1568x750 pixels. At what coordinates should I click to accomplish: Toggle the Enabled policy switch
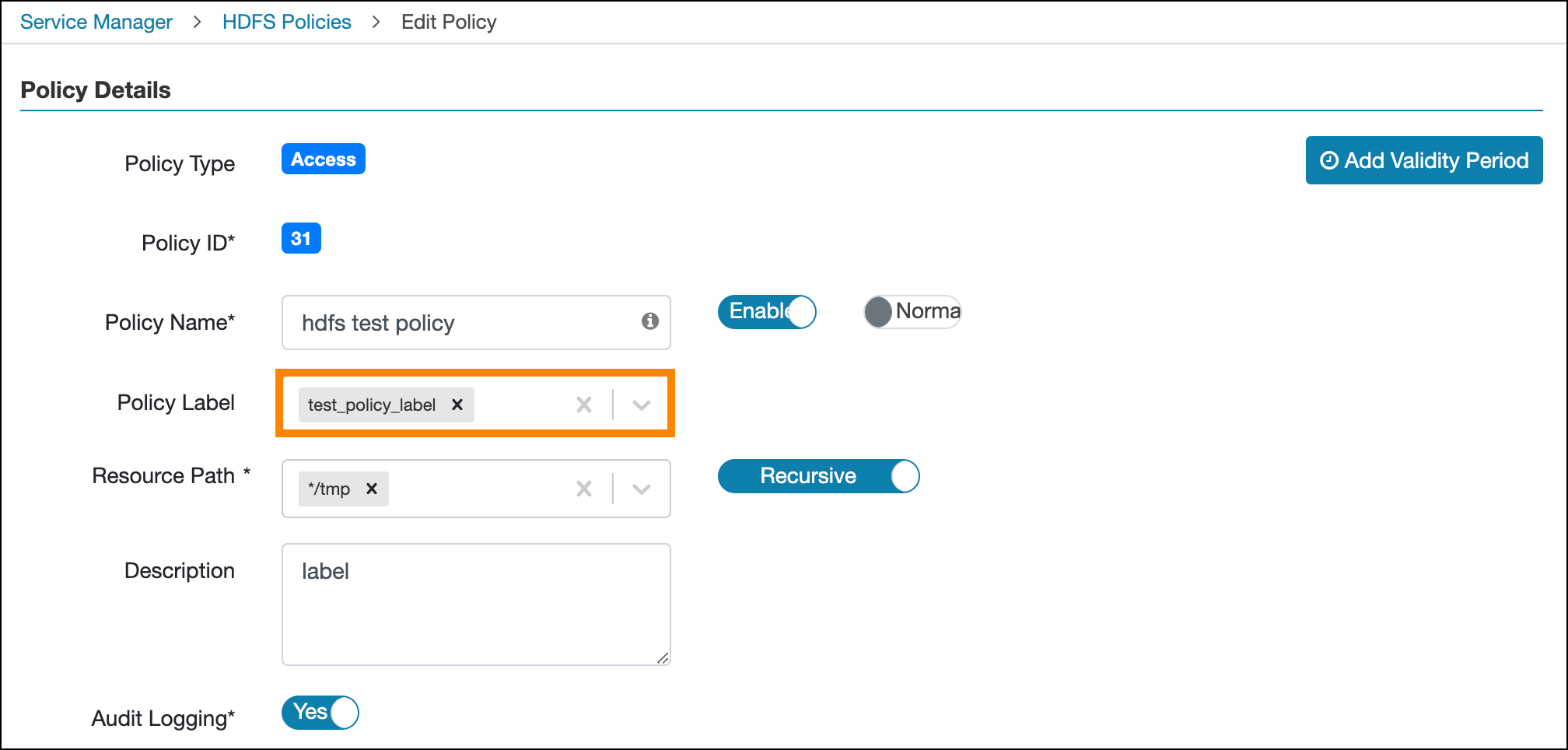pyautogui.click(x=766, y=312)
